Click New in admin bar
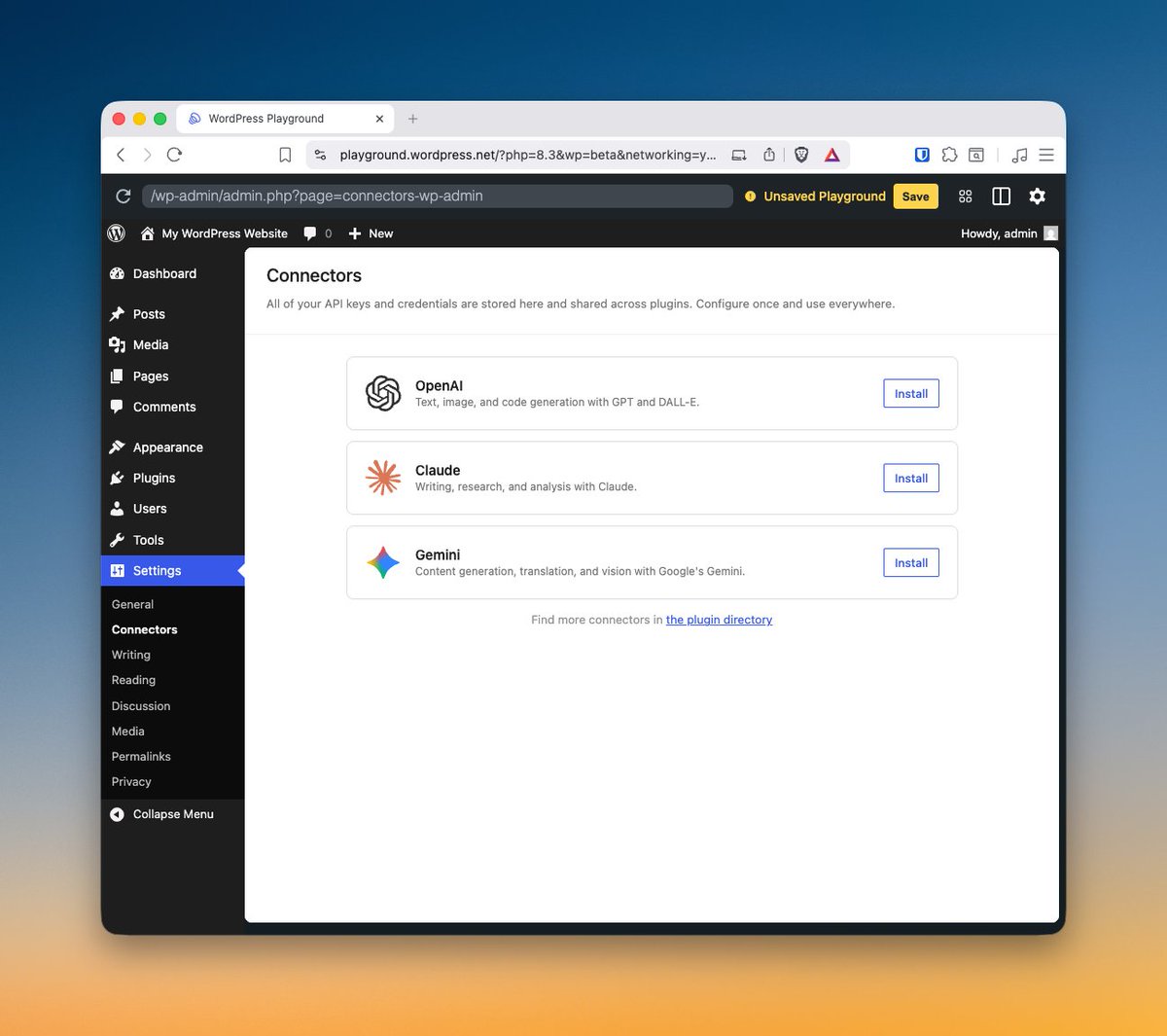Image resolution: width=1167 pixels, height=1036 pixels. (371, 233)
